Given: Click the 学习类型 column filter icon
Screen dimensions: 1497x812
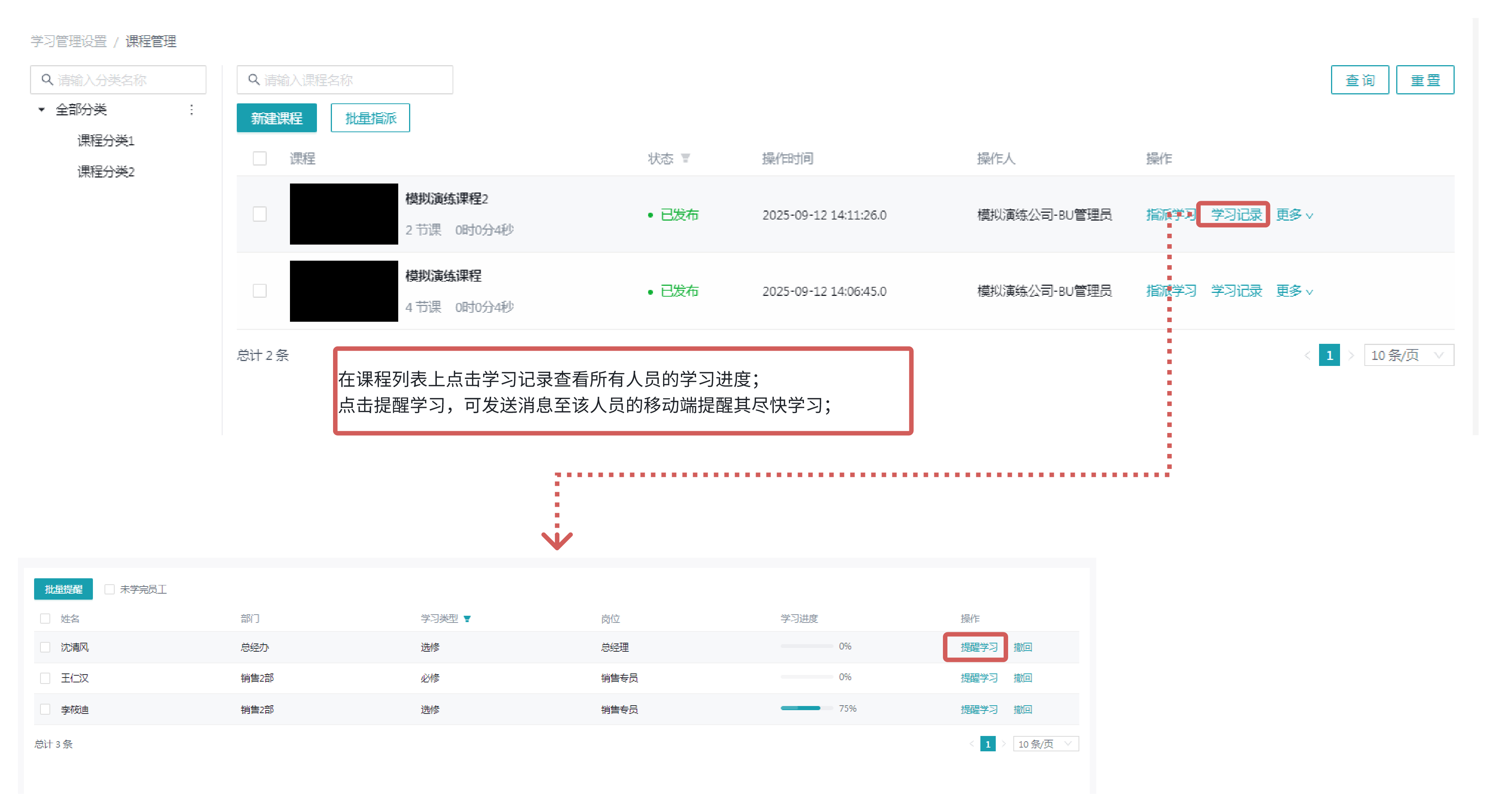Looking at the screenshot, I should (x=467, y=619).
